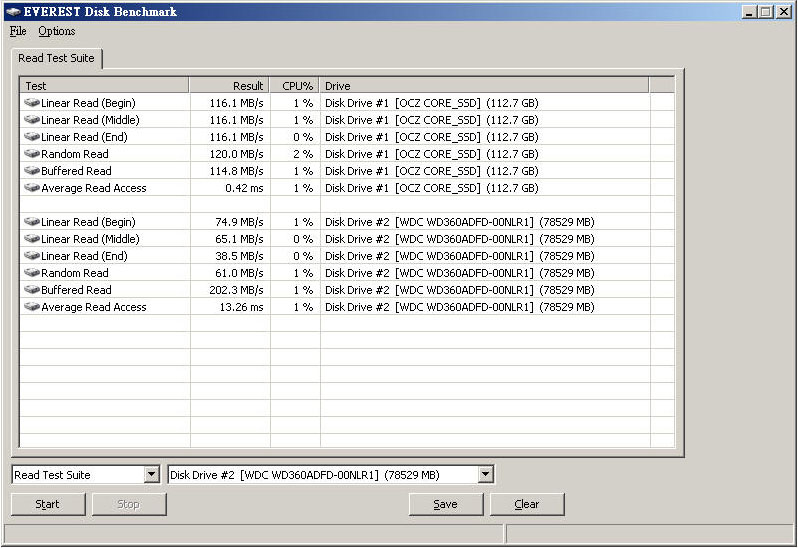The width and height of the screenshot is (798, 548).
Task: Click disk icon of OCZ Random Read row
Action: pyautogui.click(x=31, y=154)
